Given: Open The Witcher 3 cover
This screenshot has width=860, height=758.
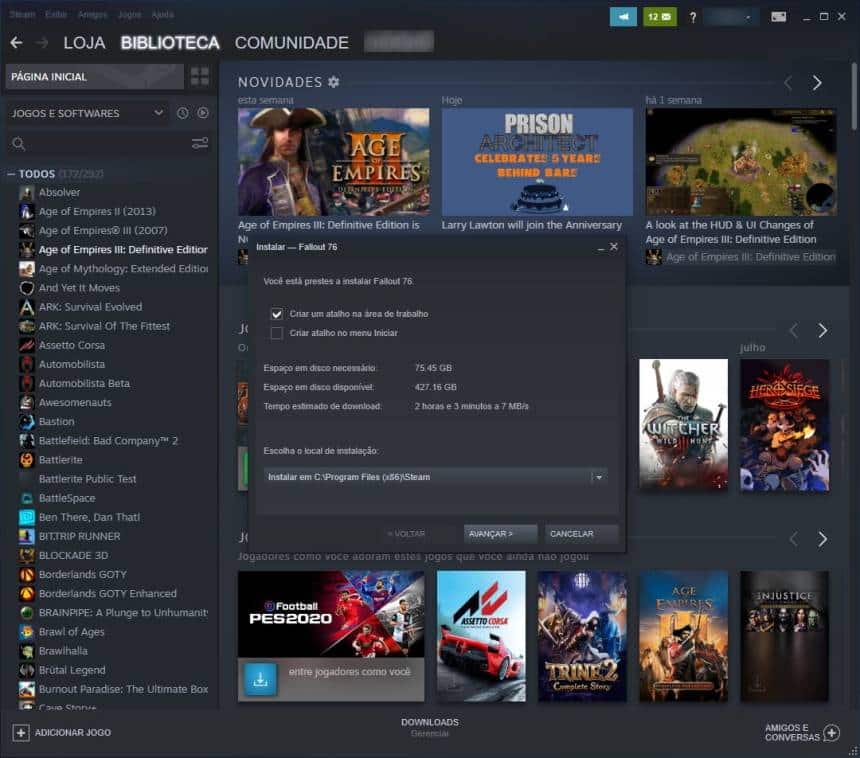Looking at the screenshot, I should [683, 425].
